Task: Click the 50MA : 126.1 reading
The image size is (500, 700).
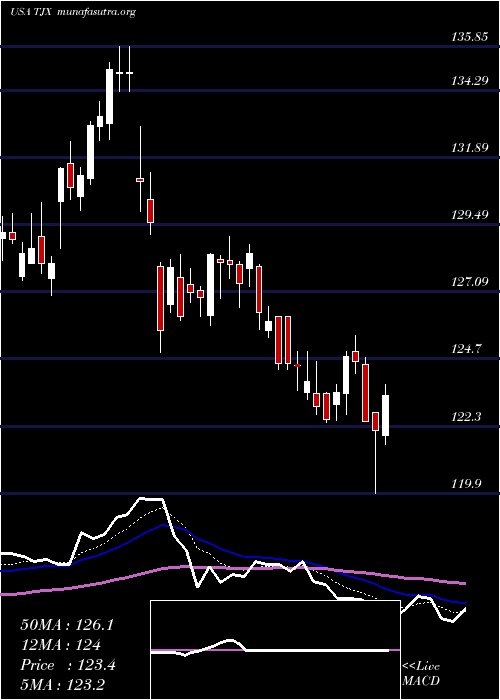Action: 67,625
